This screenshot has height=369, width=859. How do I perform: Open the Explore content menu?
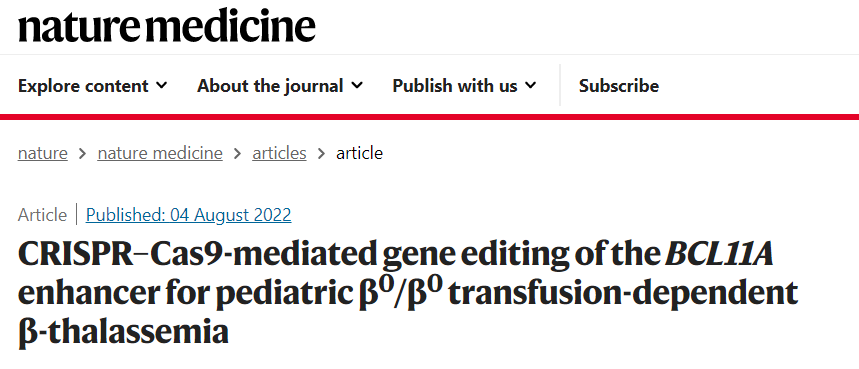point(93,86)
